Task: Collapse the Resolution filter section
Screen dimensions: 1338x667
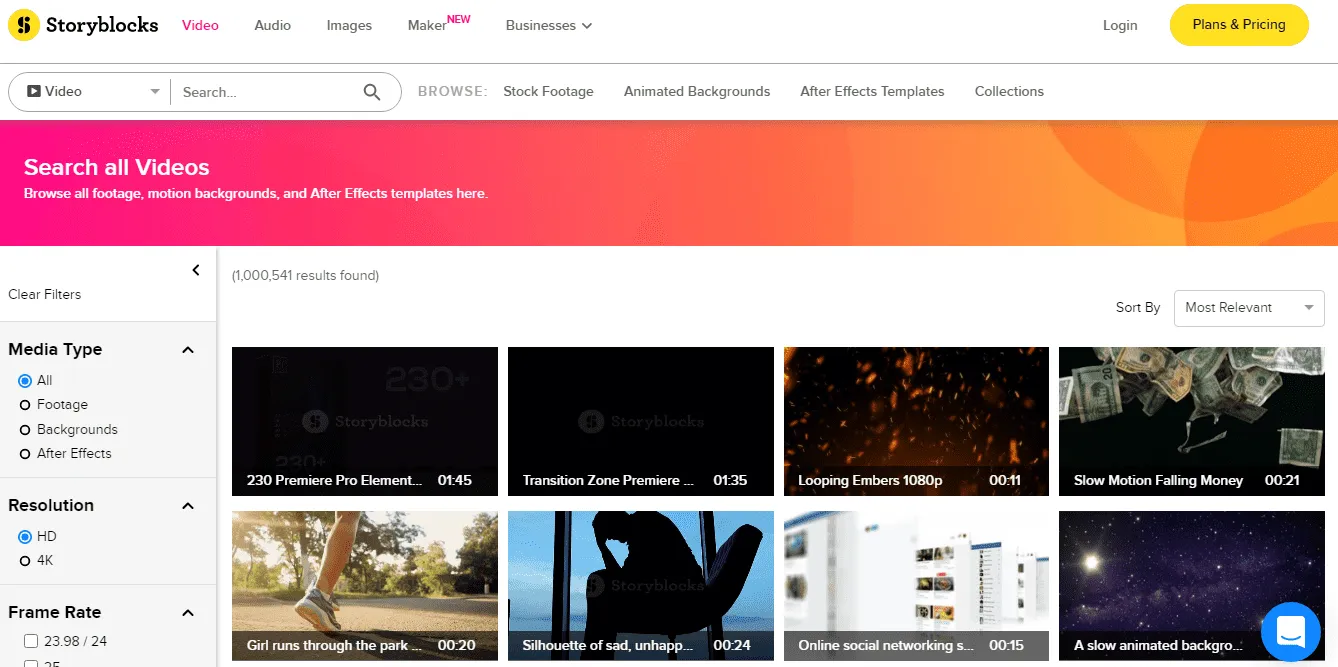Action: (x=187, y=506)
